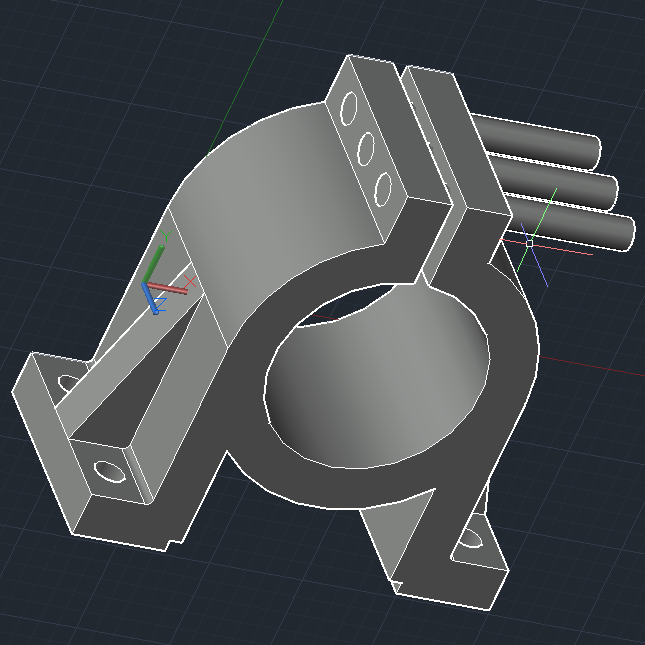Select the middle cylindrical rod
This screenshot has width=645, height=645.
tap(553, 180)
